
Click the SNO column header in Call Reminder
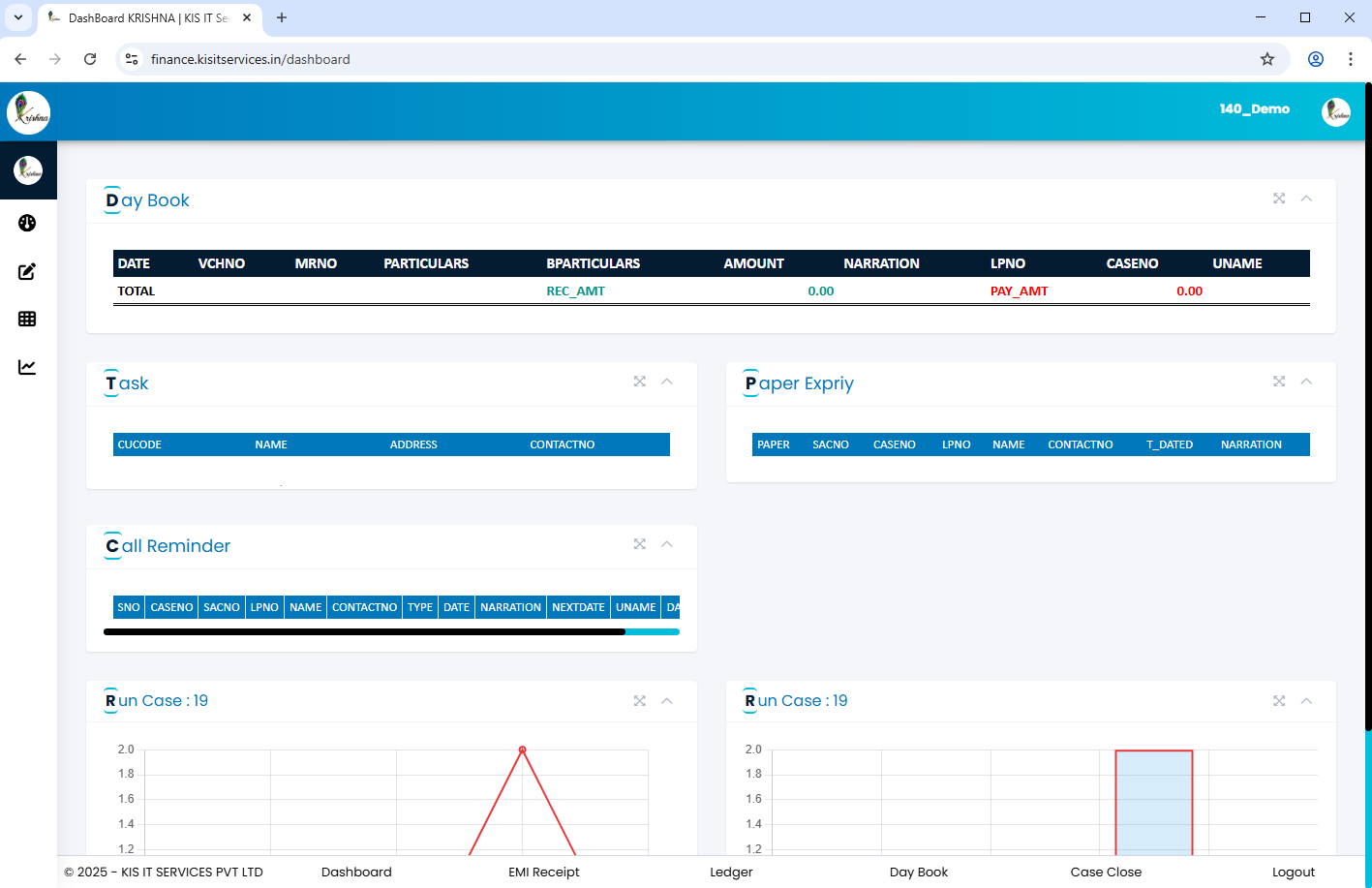coord(129,607)
